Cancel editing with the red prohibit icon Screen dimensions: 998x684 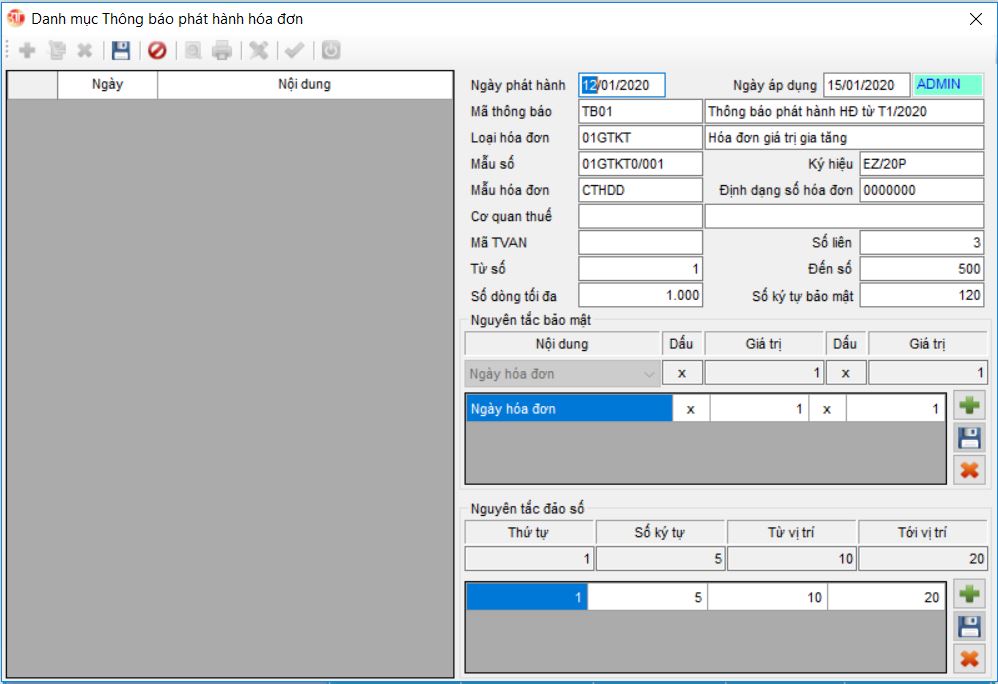point(157,50)
